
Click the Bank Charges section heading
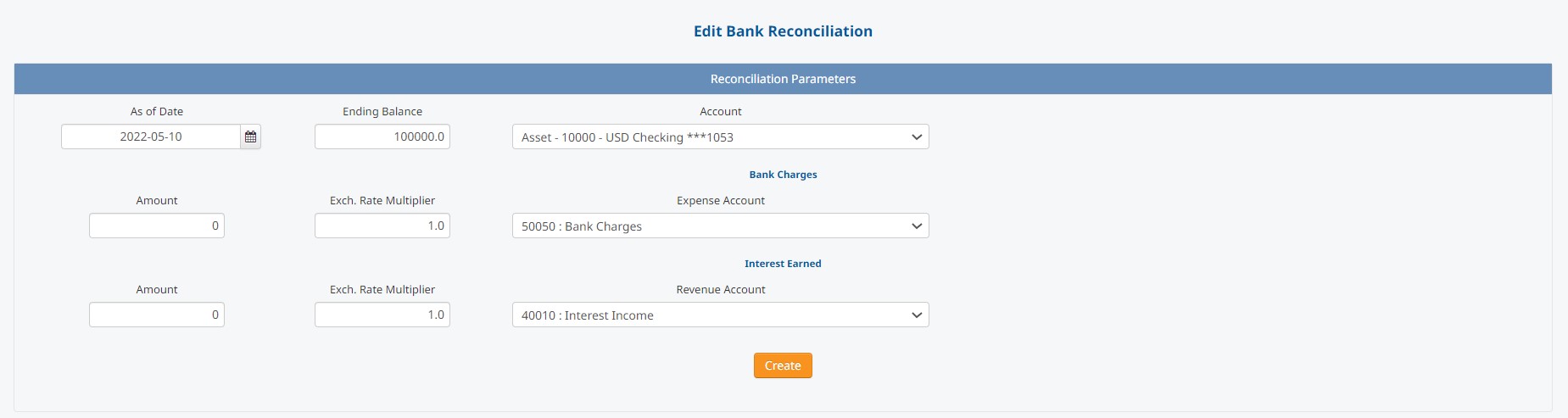coord(783,175)
